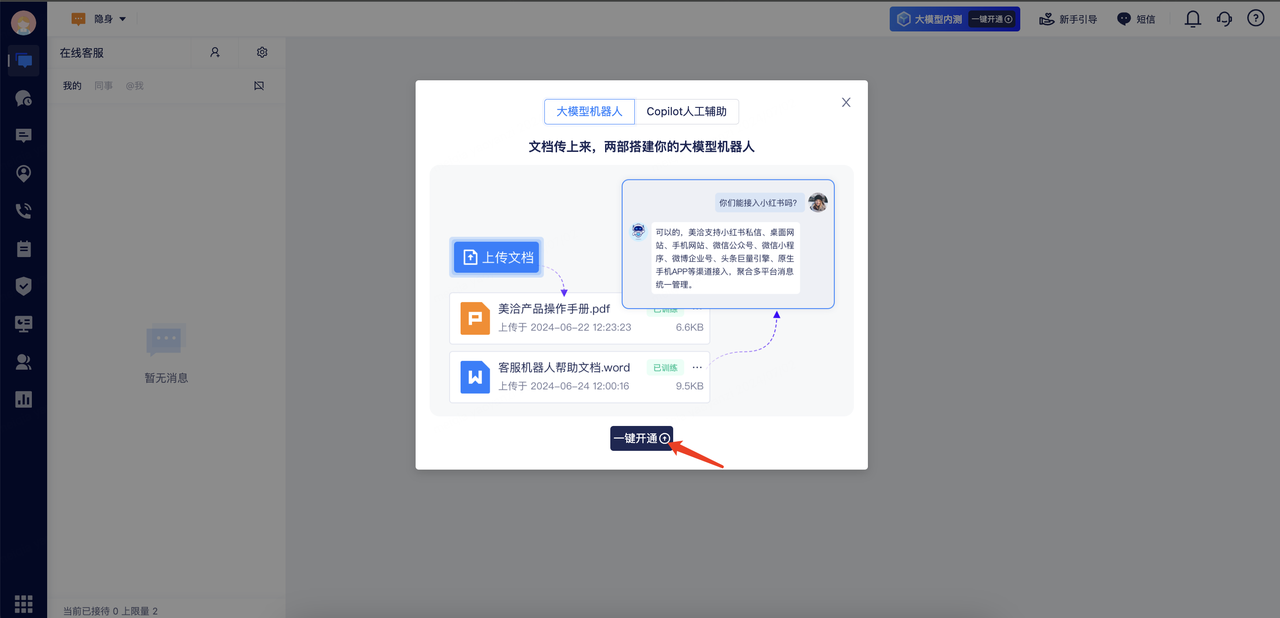Click the 客服机器人帮助文档.word file name
Screen dimensions: 1280x618
click(x=564, y=367)
